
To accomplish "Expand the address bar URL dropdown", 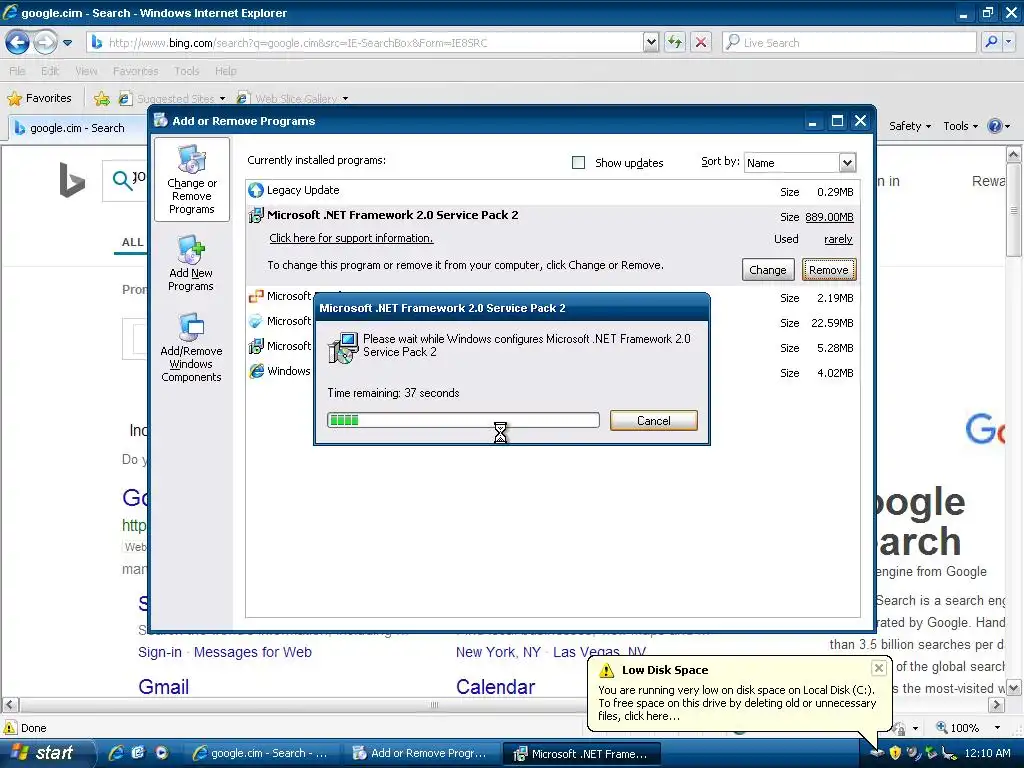I will click(x=651, y=42).
